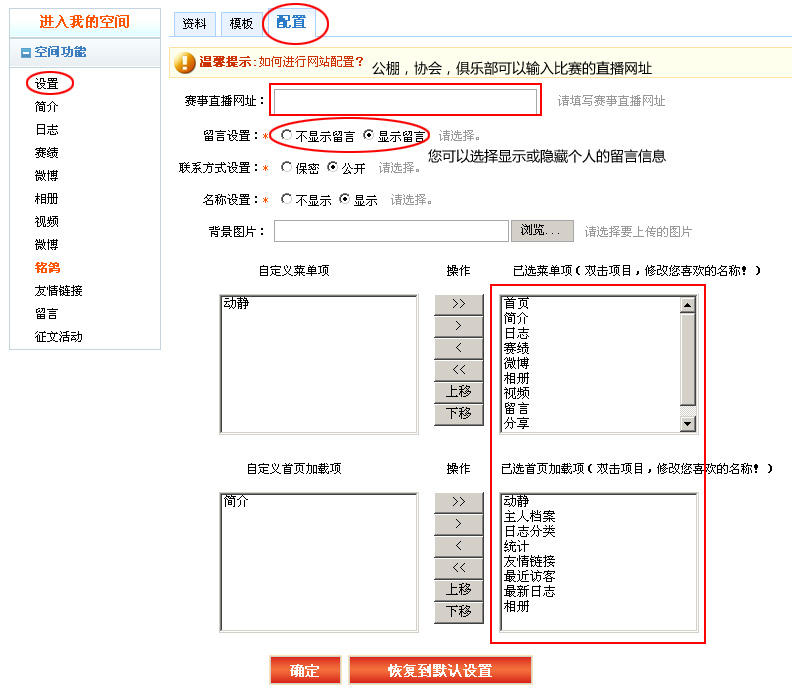Image resolution: width=792 pixels, height=693 pixels.
Task: Switch to the 资料 tab
Action: (194, 23)
